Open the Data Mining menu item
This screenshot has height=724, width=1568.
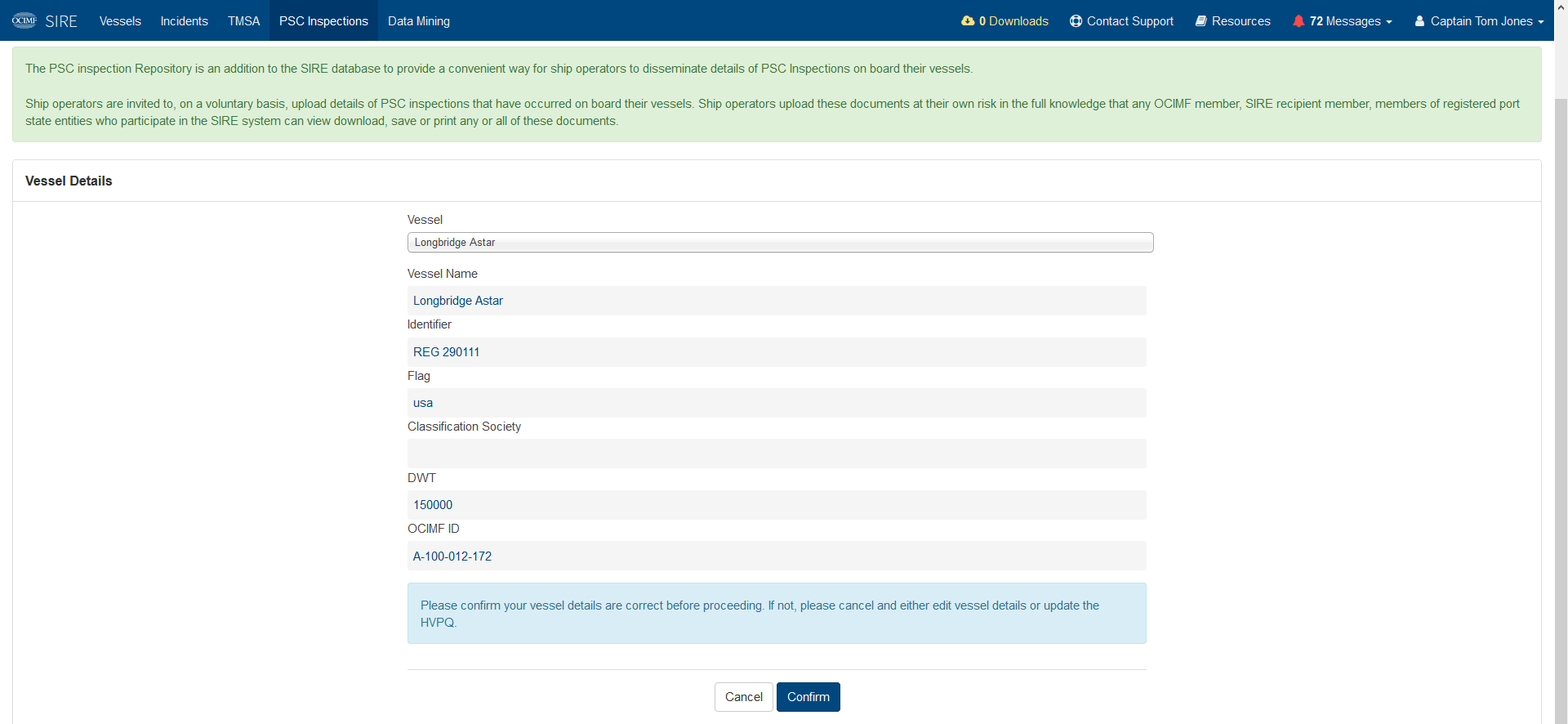click(419, 21)
